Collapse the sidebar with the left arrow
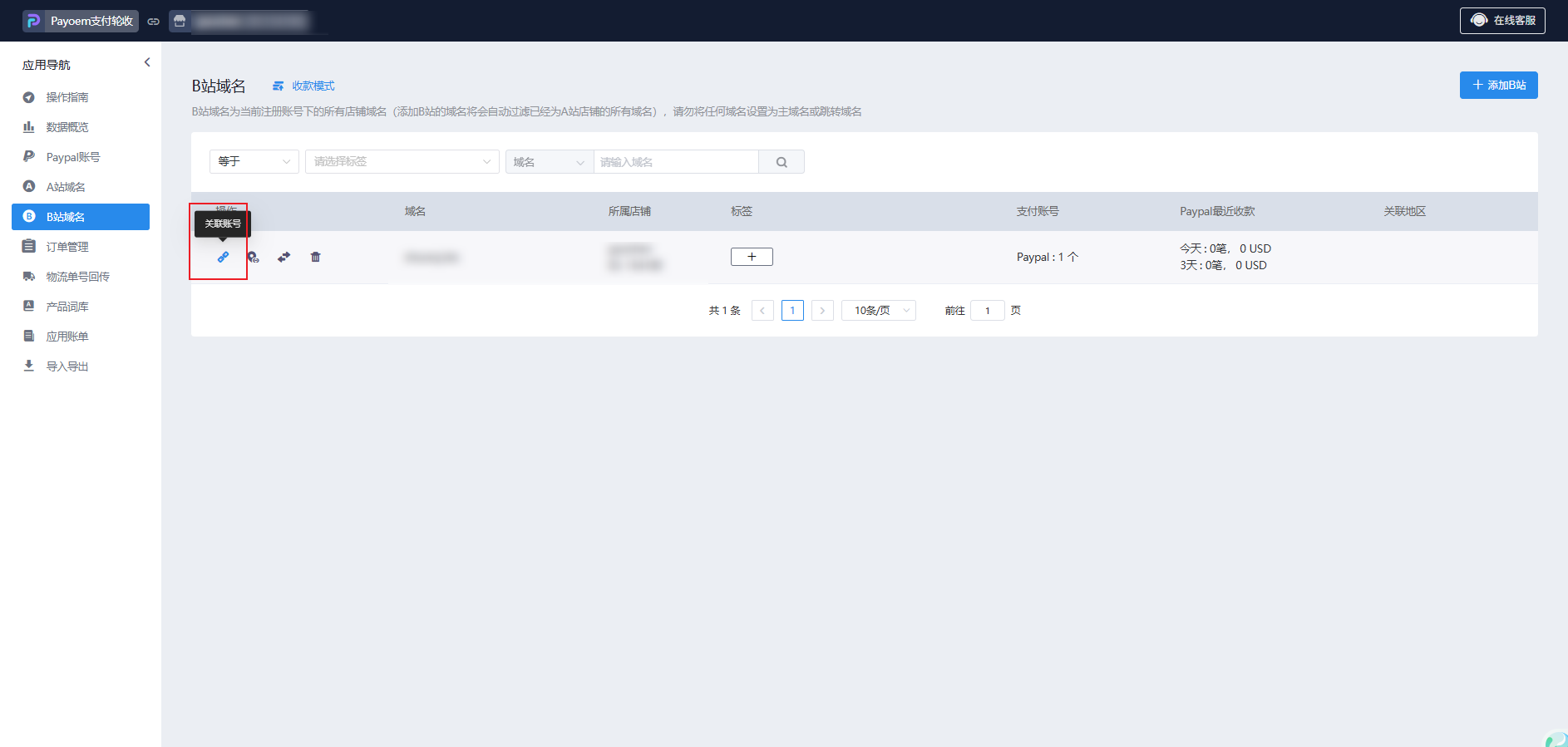1568x747 pixels. coord(147,62)
